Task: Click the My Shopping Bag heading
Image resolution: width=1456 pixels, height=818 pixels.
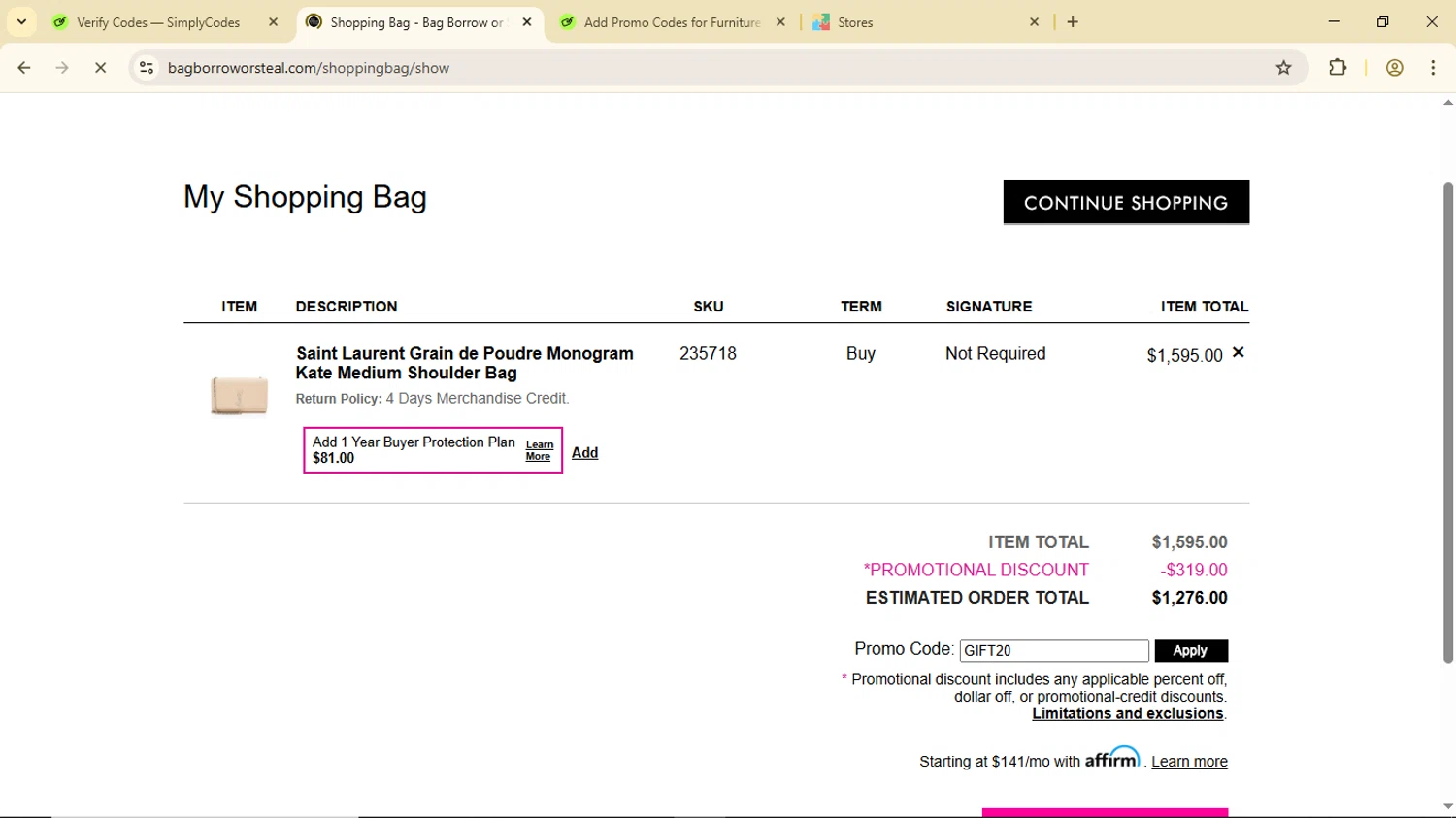Action: (x=305, y=198)
